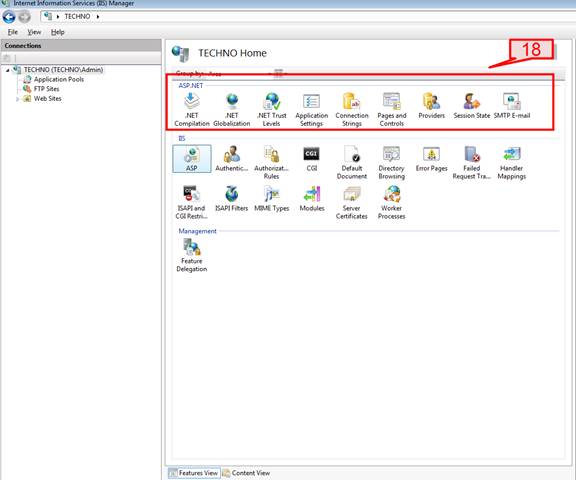The height and width of the screenshot is (480, 576).
Task: Open ISAPI and CGI Restrictions
Action: coord(191,202)
